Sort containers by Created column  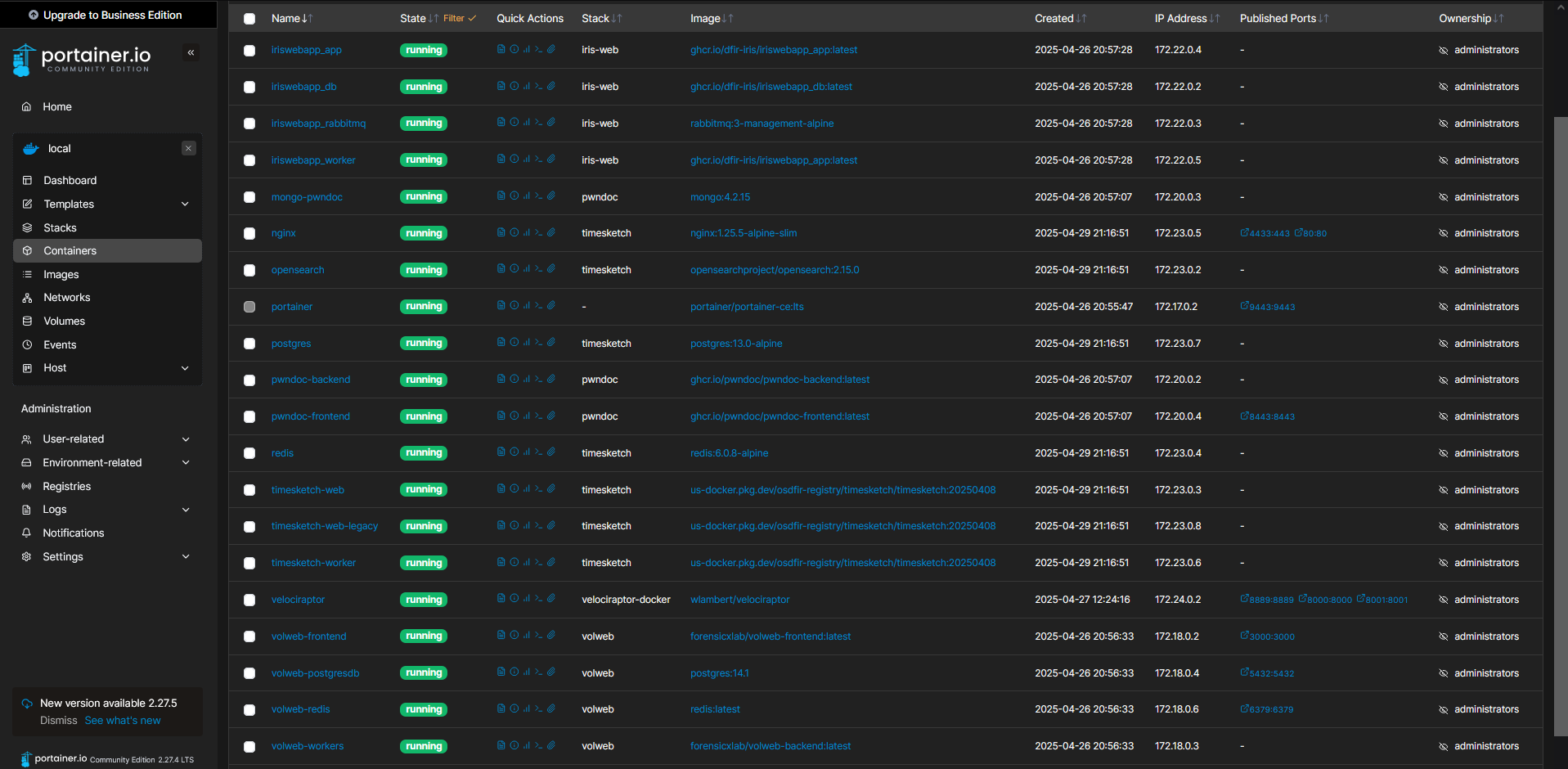(x=1060, y=18)
